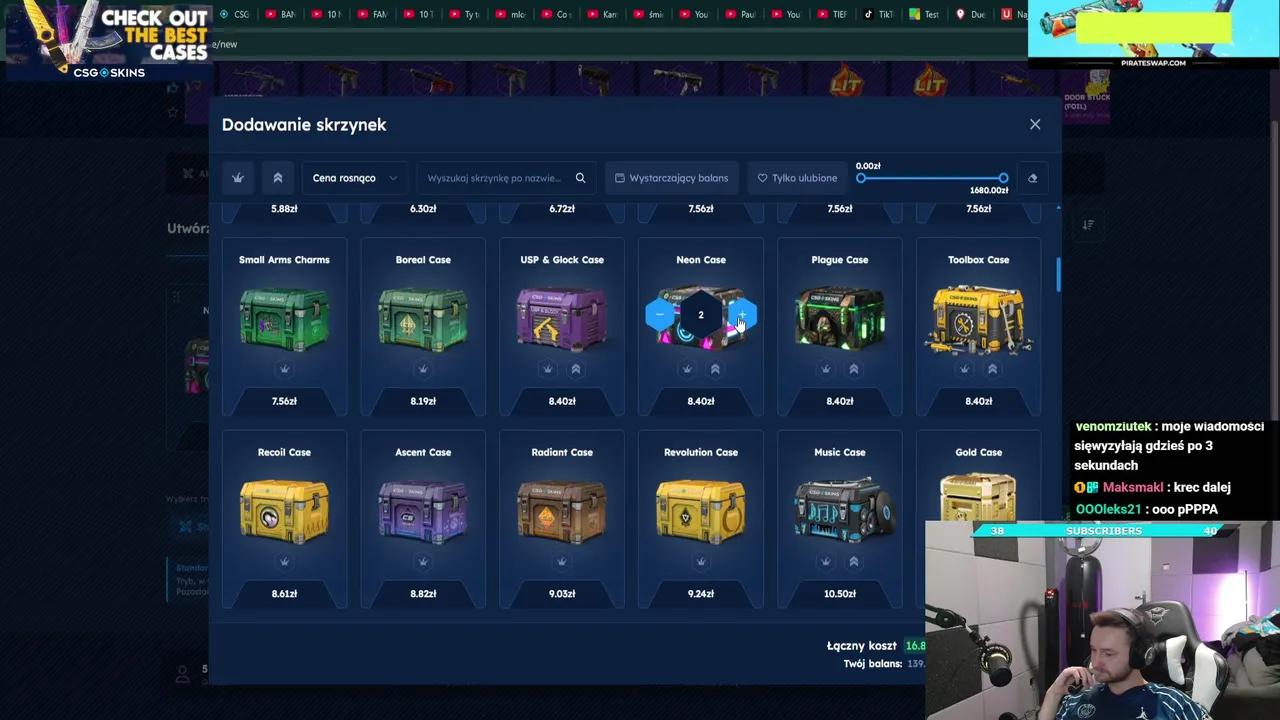Switch to the BAN browser tab
Image resolution: width=1280 pixels, height=720 pixels.
click(x=281, y=14)
